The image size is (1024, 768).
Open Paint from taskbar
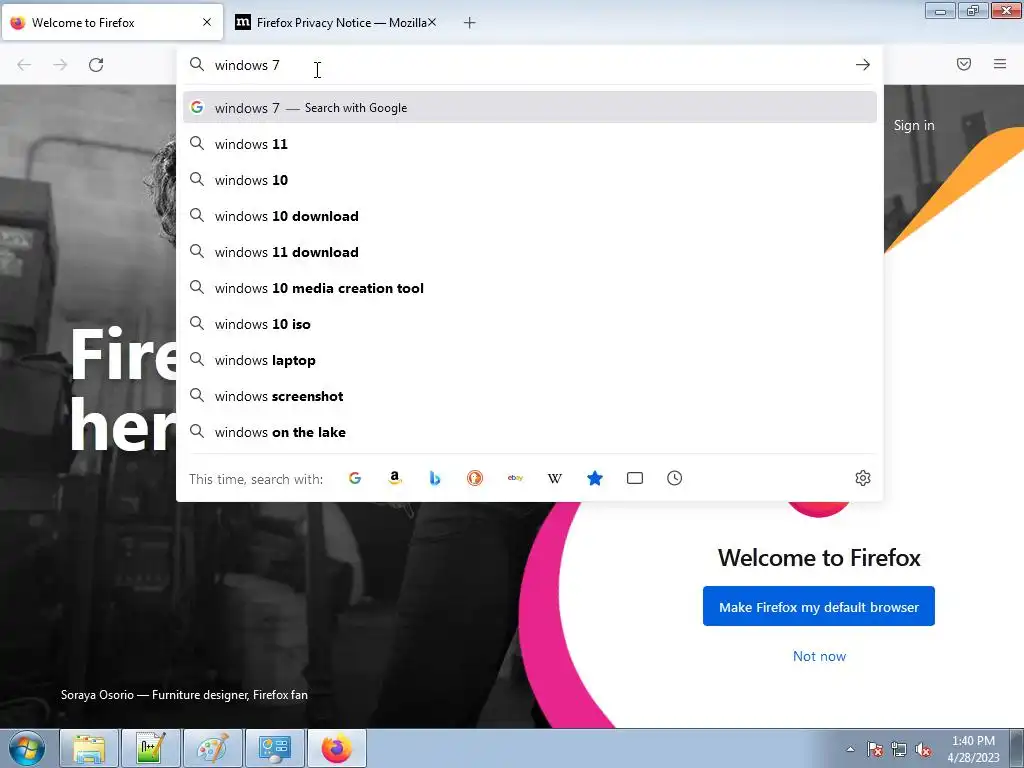pyautogui.click(x=213, y=748)
